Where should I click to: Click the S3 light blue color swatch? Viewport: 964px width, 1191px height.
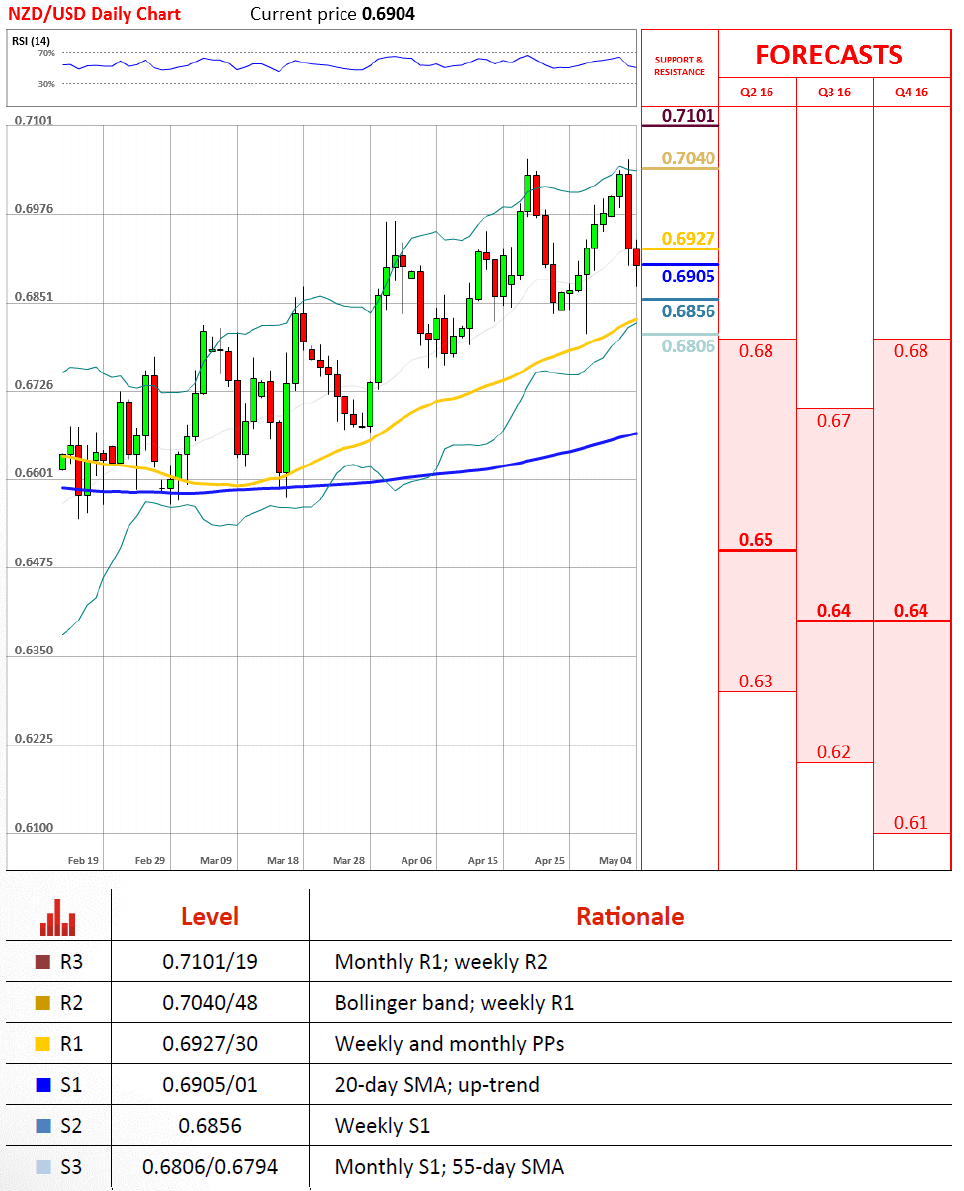click(43, 1167)
